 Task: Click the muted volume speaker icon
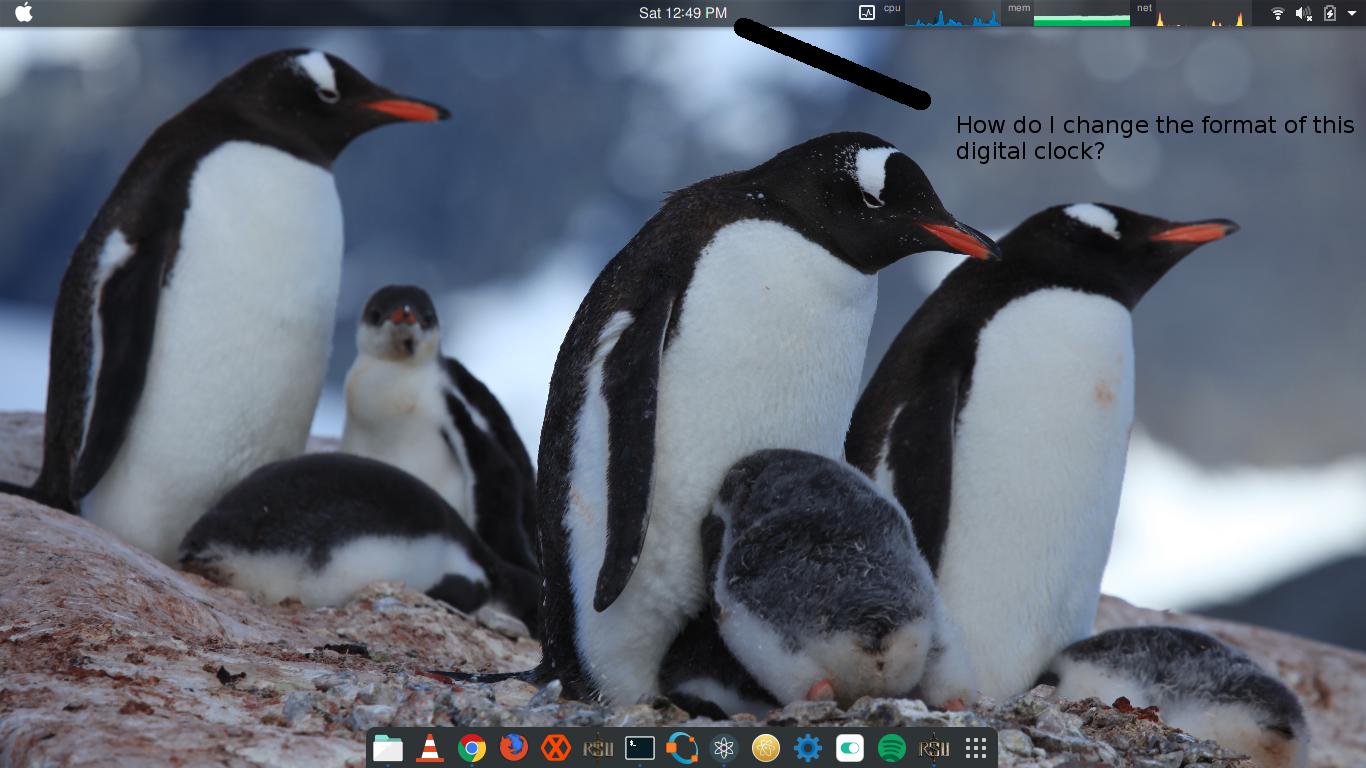click(1303, 13)
